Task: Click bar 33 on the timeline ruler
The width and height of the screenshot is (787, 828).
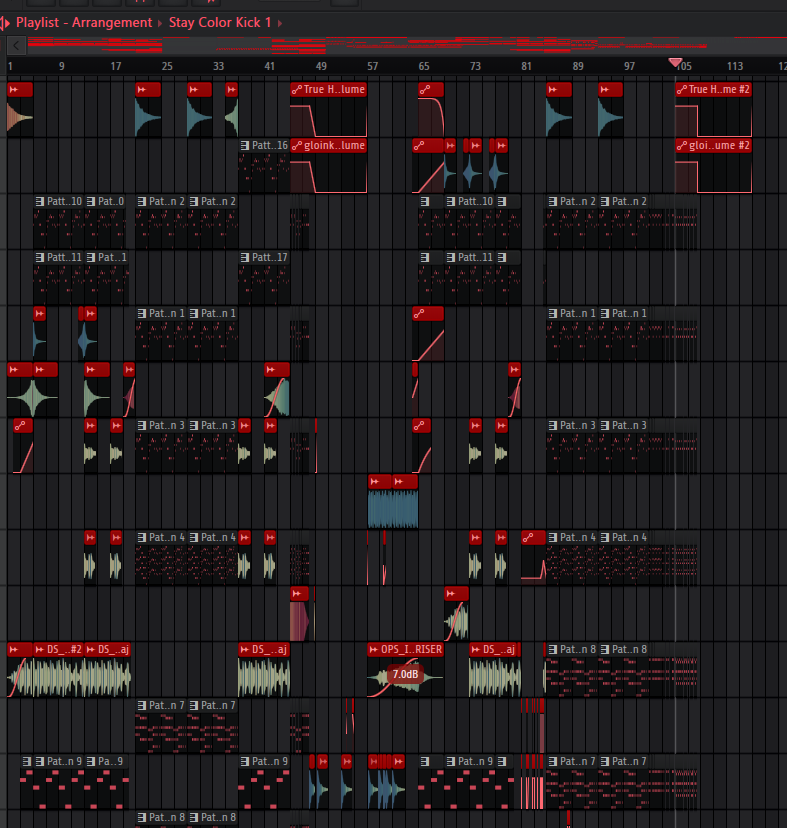Action: 219,67
